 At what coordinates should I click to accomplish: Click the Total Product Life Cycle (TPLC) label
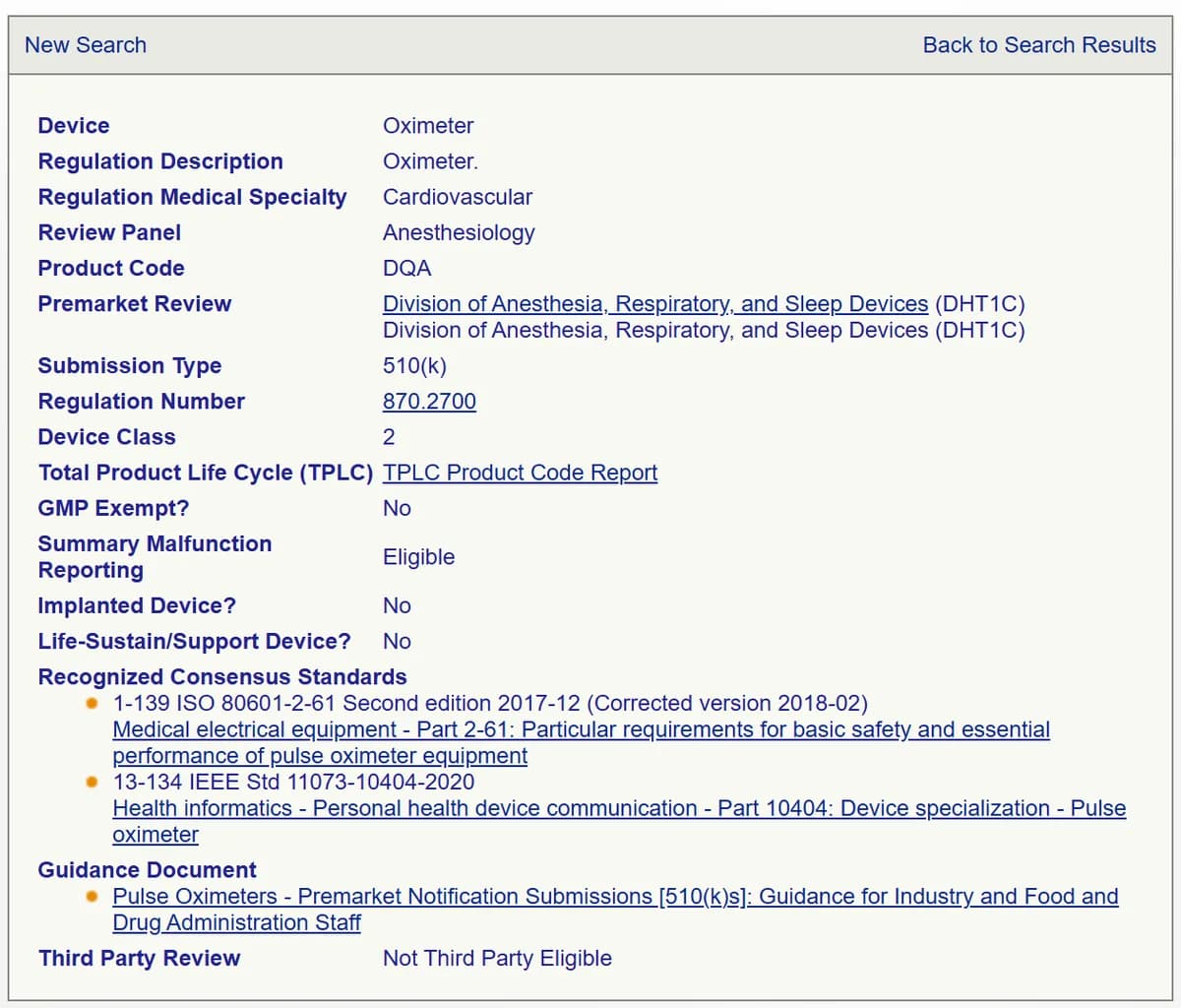pos(206,473)
